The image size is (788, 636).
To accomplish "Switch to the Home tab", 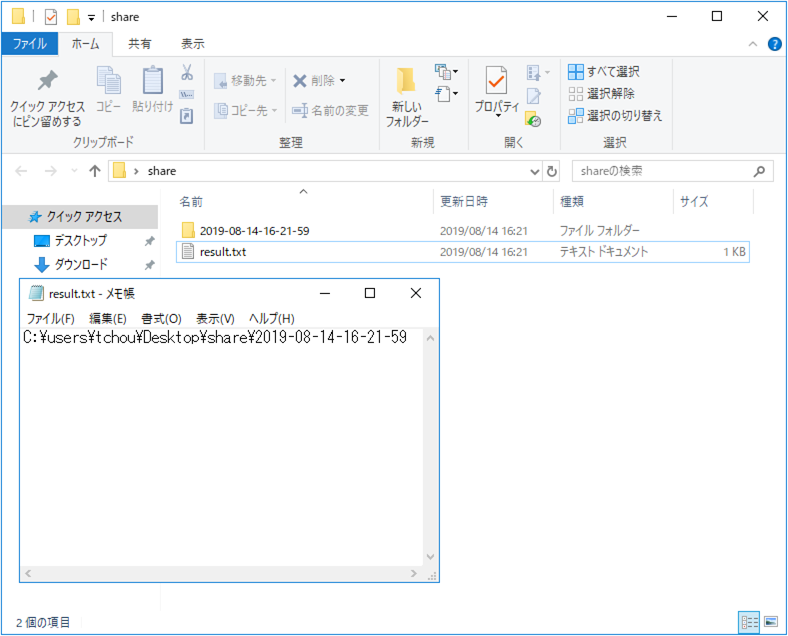I will point(85,44).
